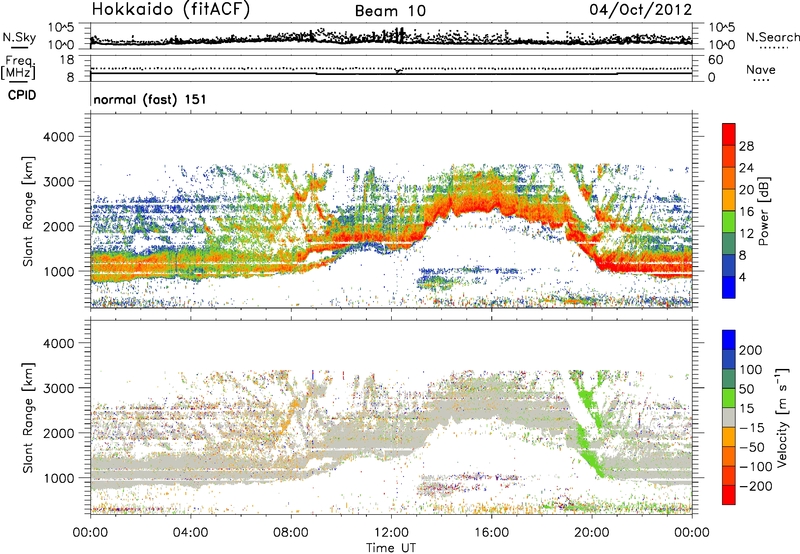This screenshot has height=554, width=800.
Task: Pick the light green 12–16 dB power swatch
Action: point(729,222)
